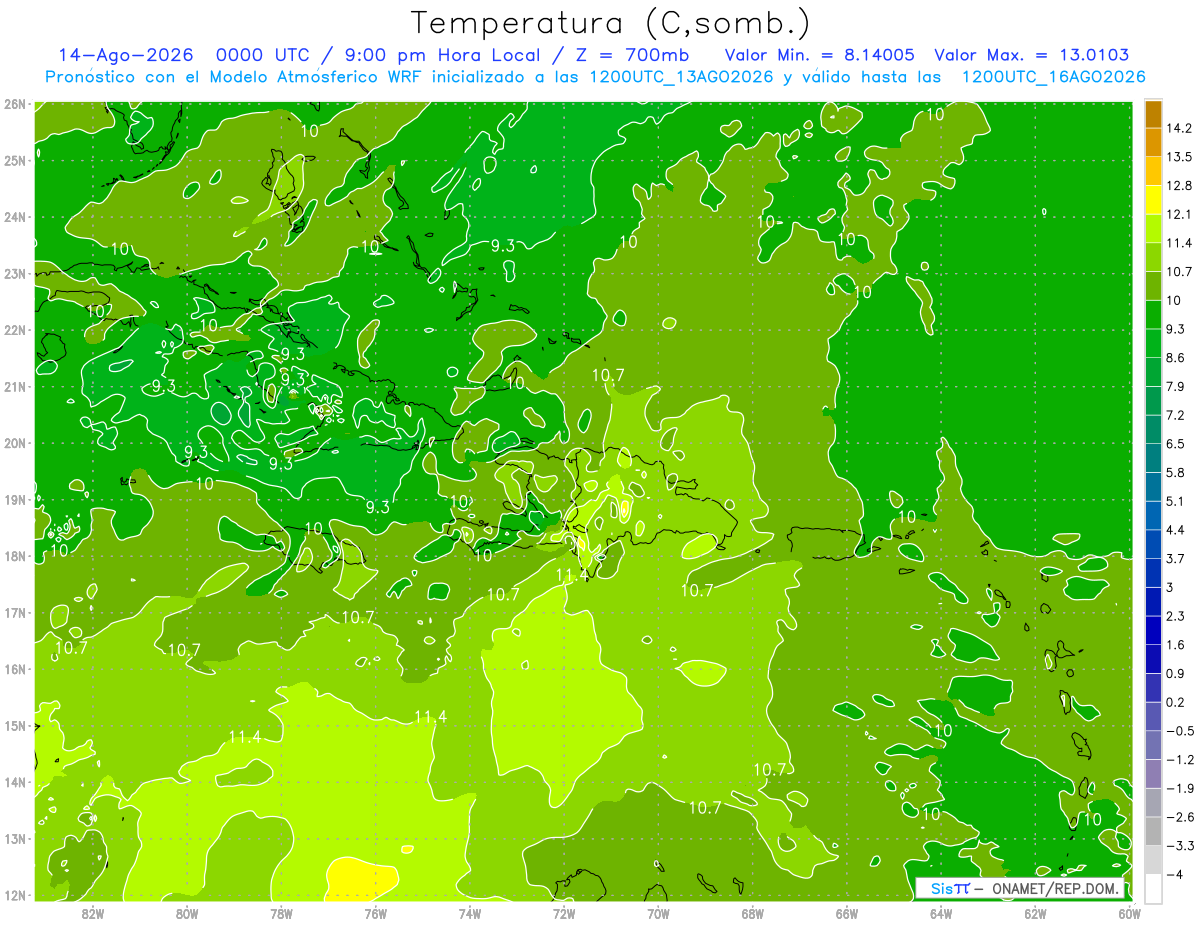Click the dark blue swatch between 1.6 and 2.3
This screenshot has width=1200, height=927.
click(1153, 630)
